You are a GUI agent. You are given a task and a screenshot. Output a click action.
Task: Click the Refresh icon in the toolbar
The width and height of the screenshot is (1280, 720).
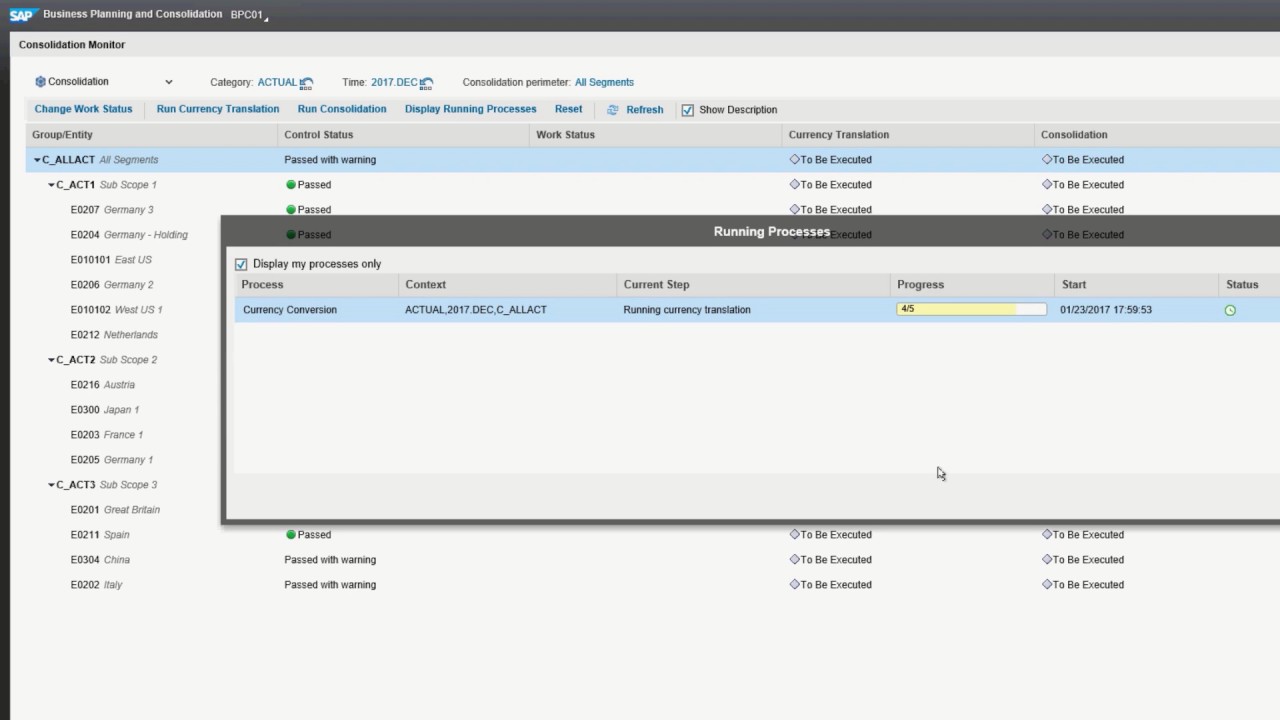click(x=613, y=110)
